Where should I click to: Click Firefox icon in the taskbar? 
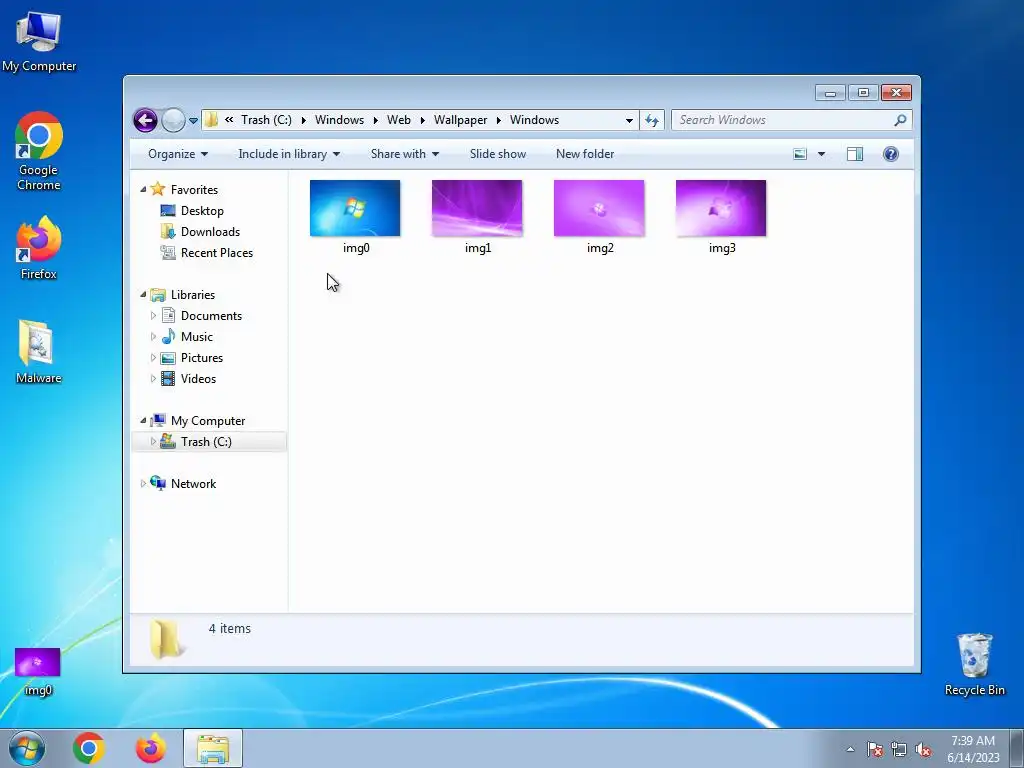click(x=151, y=748)
